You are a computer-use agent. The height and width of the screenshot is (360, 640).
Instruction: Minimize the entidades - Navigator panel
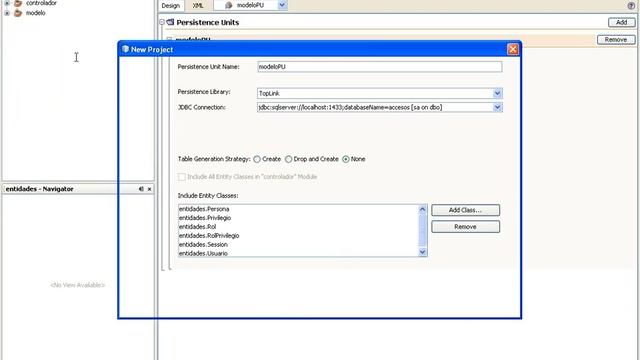click(x=141, y=189)
